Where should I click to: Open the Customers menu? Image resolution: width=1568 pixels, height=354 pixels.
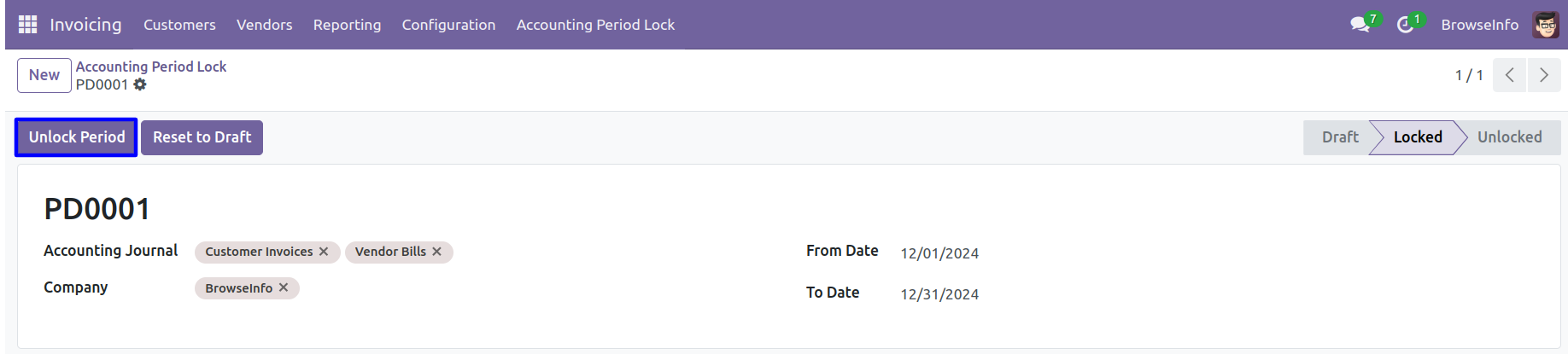(179, 25)
